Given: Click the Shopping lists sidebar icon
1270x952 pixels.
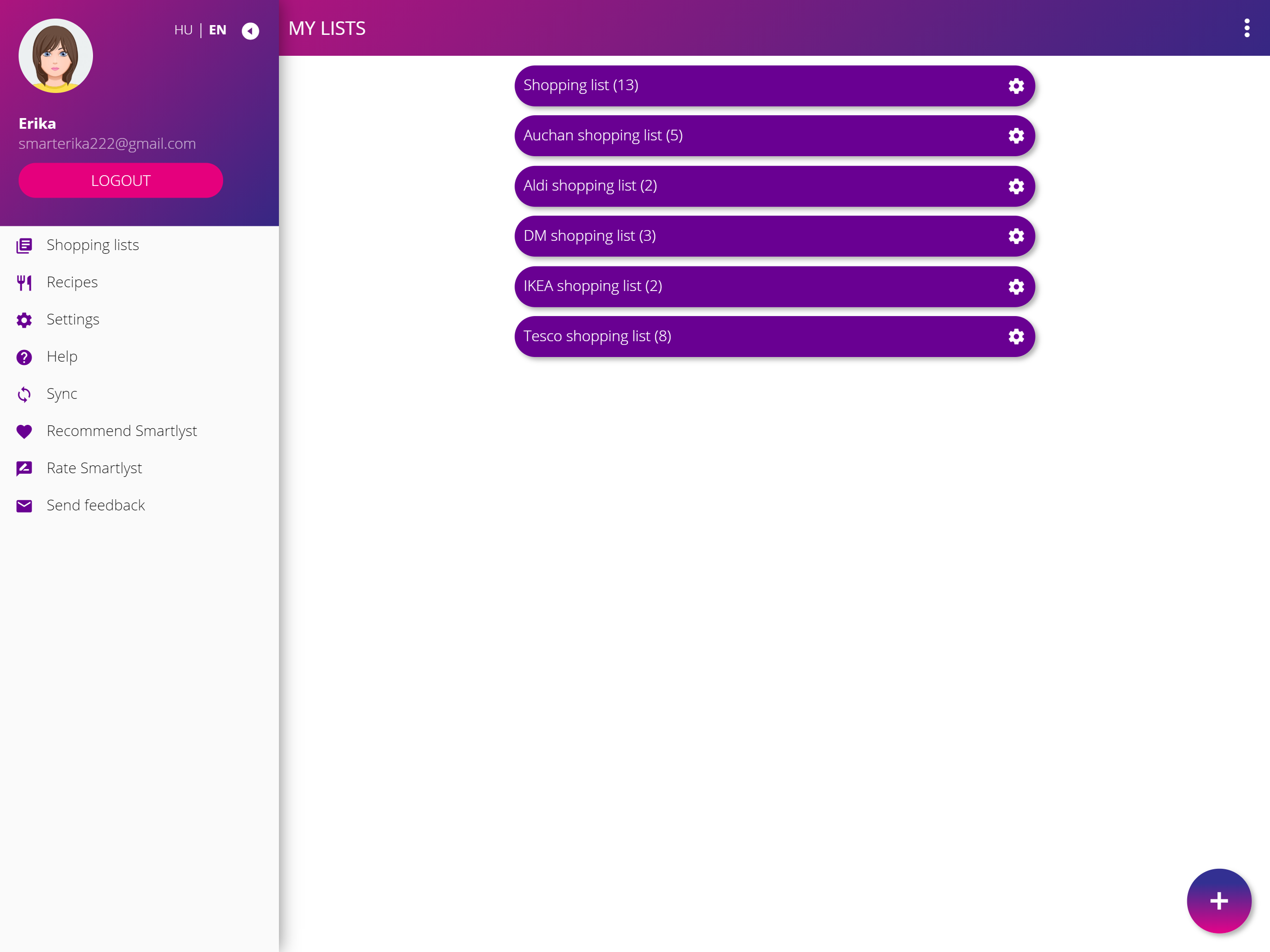Looking at the screenshot, I should (x=24, y=246).
